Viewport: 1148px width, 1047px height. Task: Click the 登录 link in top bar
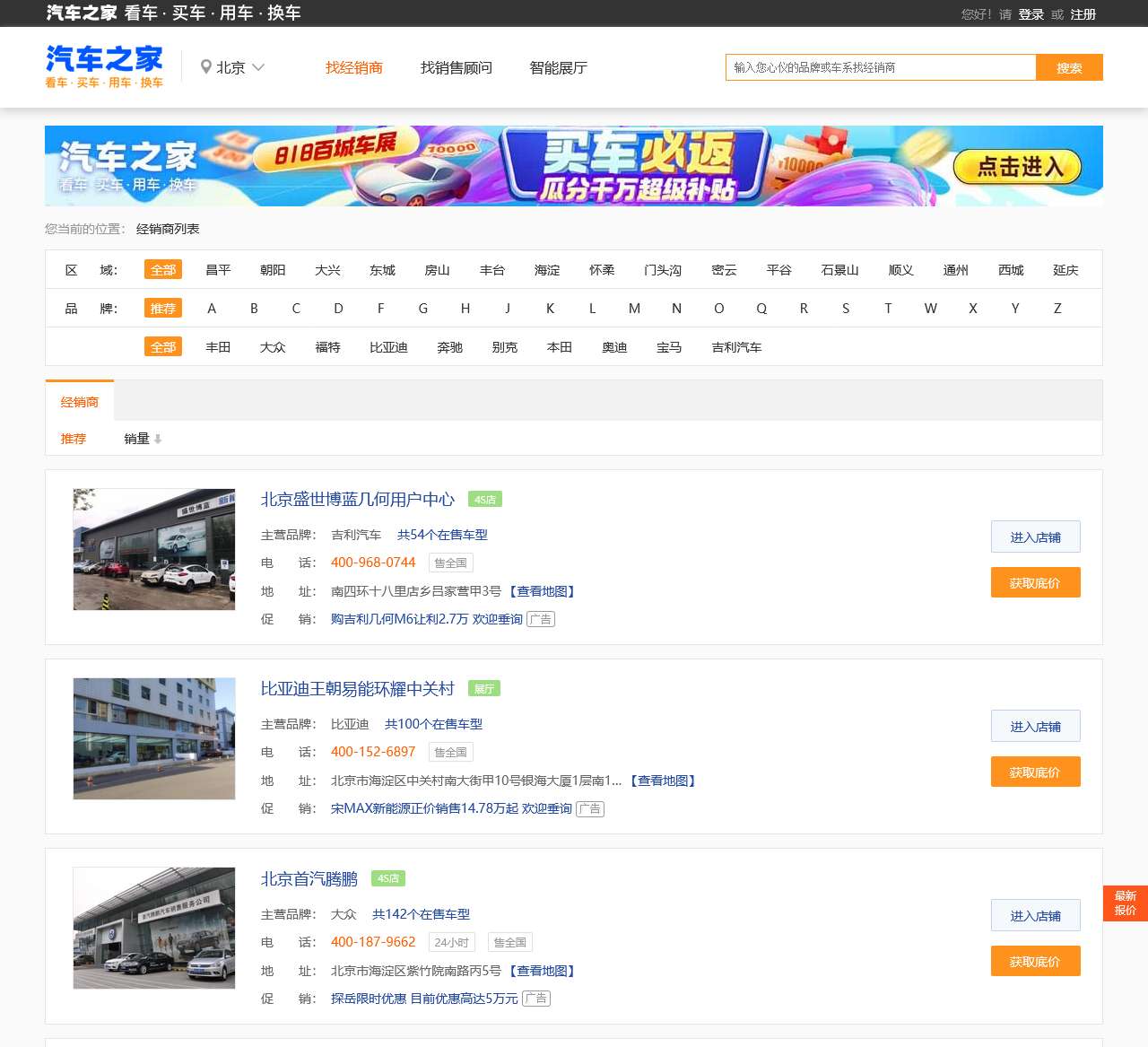coord(1031,14)
